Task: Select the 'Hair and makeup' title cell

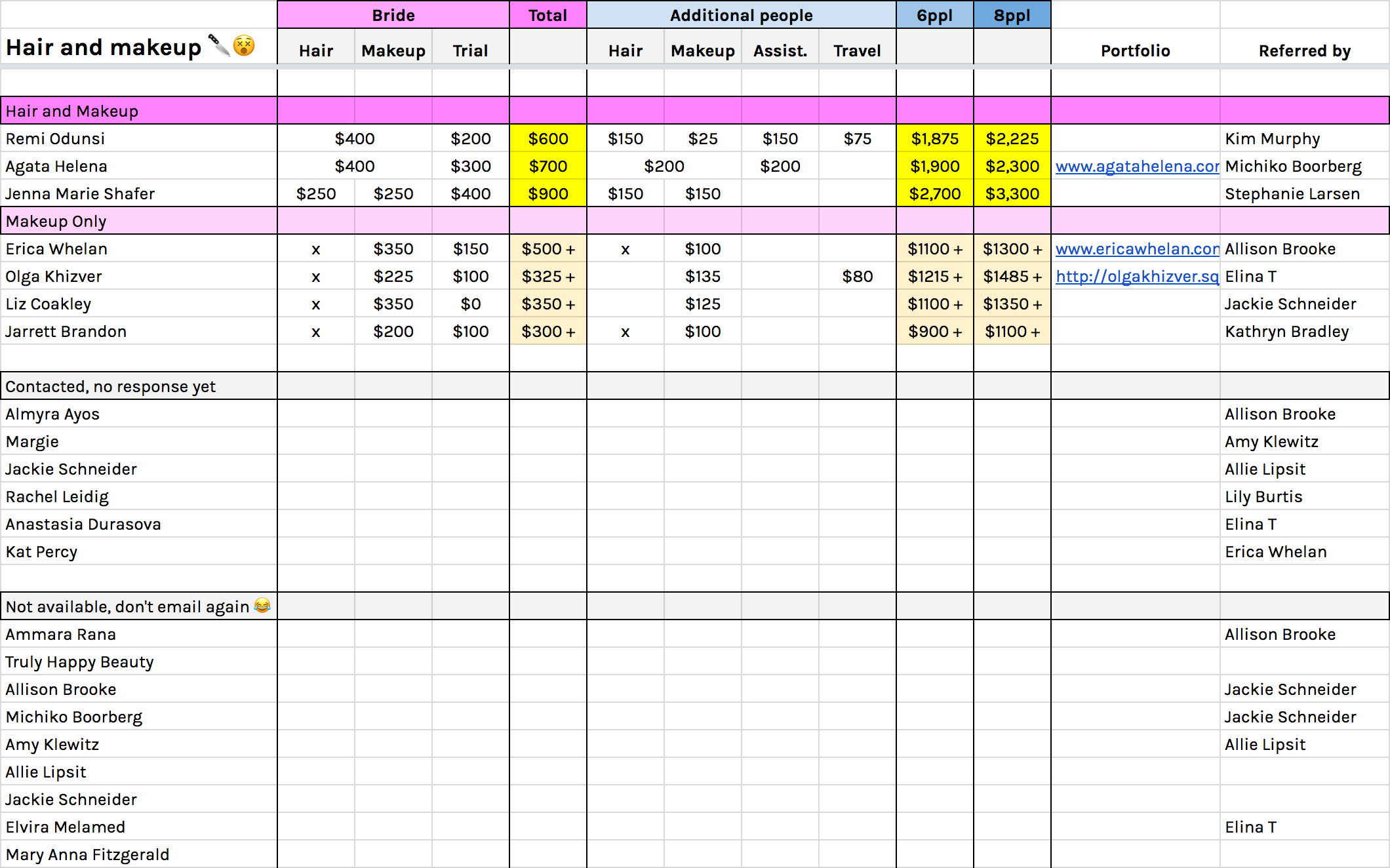Action: [138, 47]
